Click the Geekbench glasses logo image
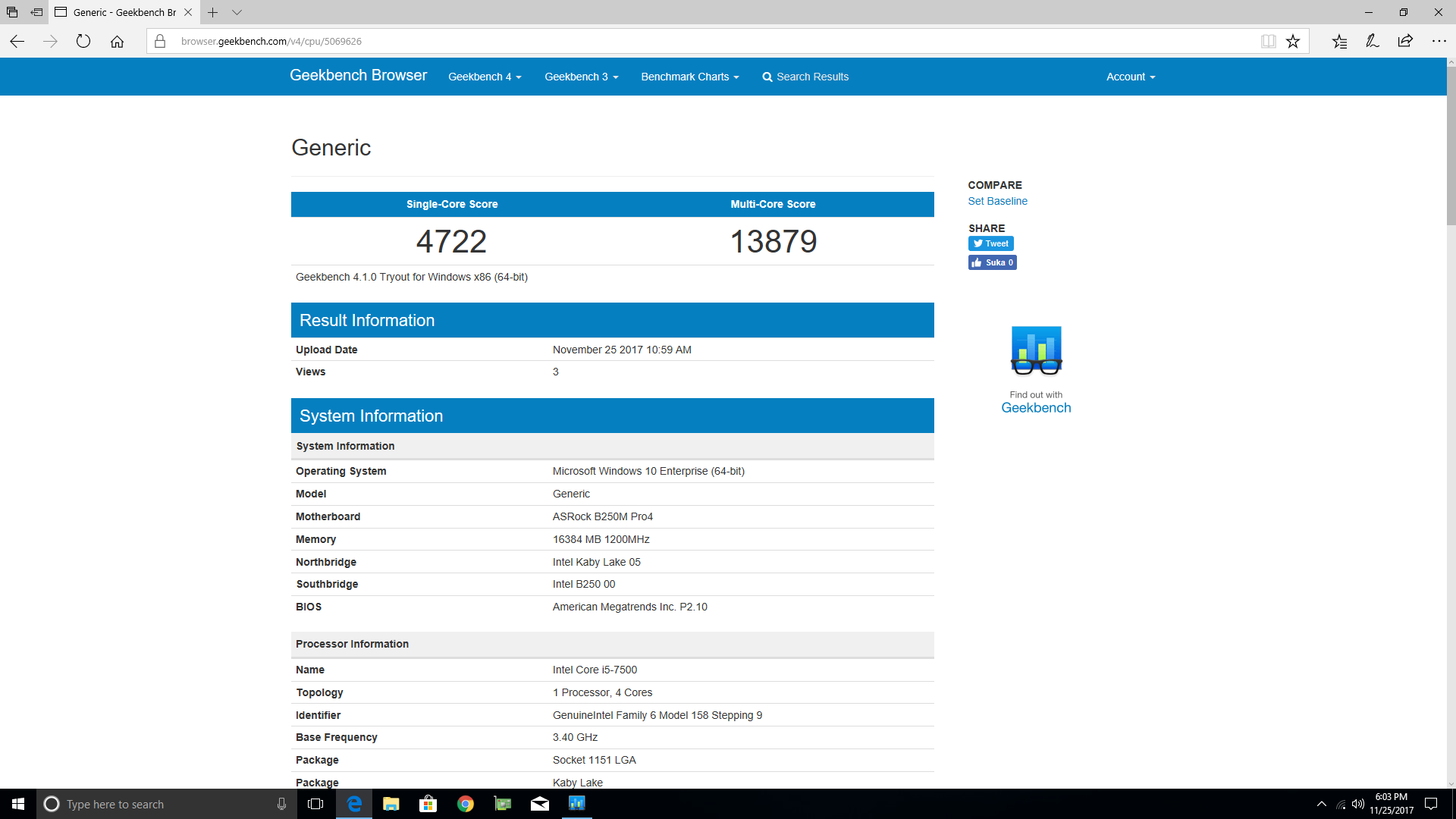 tap(1036, 350)
